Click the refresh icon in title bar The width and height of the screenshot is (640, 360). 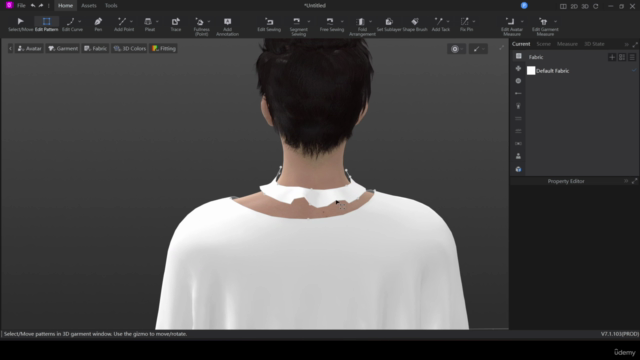[x=596, y=6]
